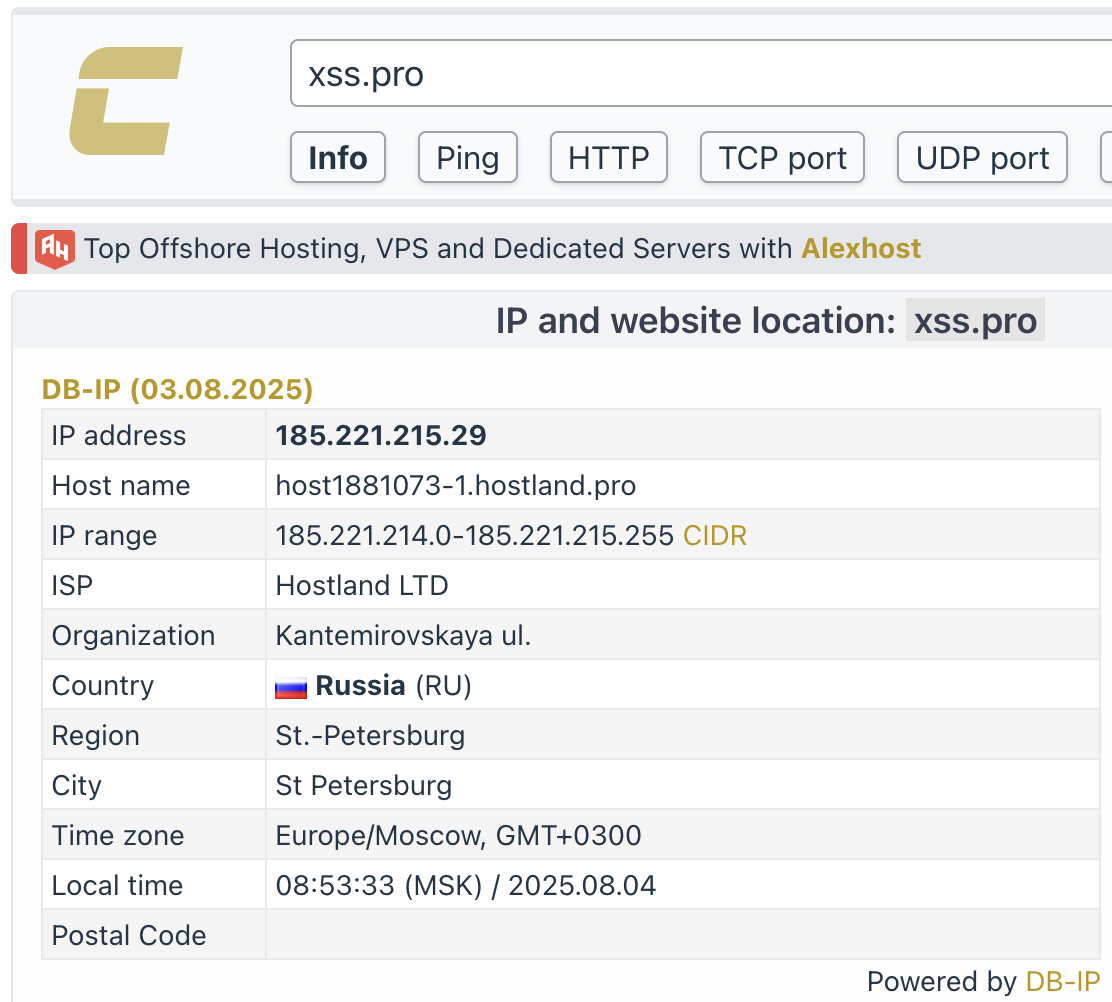This screenshot has width=1112, height=1002.
Task: Open the HTTP check tab
Action: [608, 158]
